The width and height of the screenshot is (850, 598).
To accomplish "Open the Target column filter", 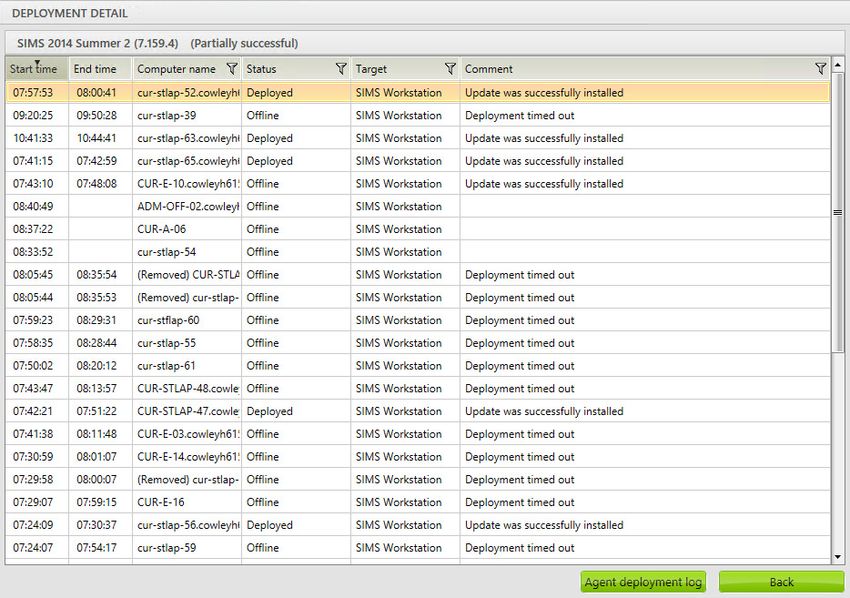I will [x=450, y=69].
